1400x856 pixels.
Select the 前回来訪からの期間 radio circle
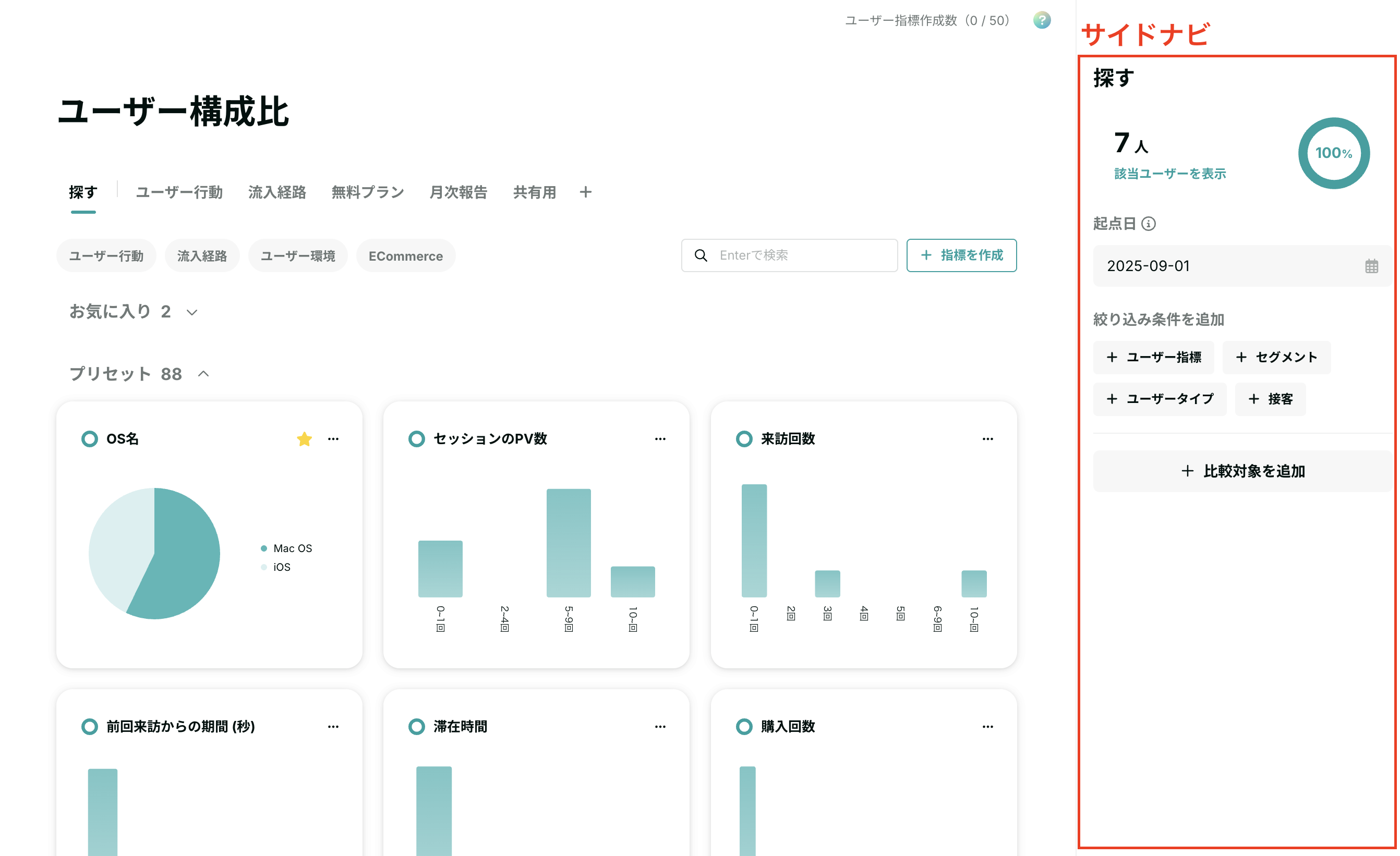coord(89,727)
